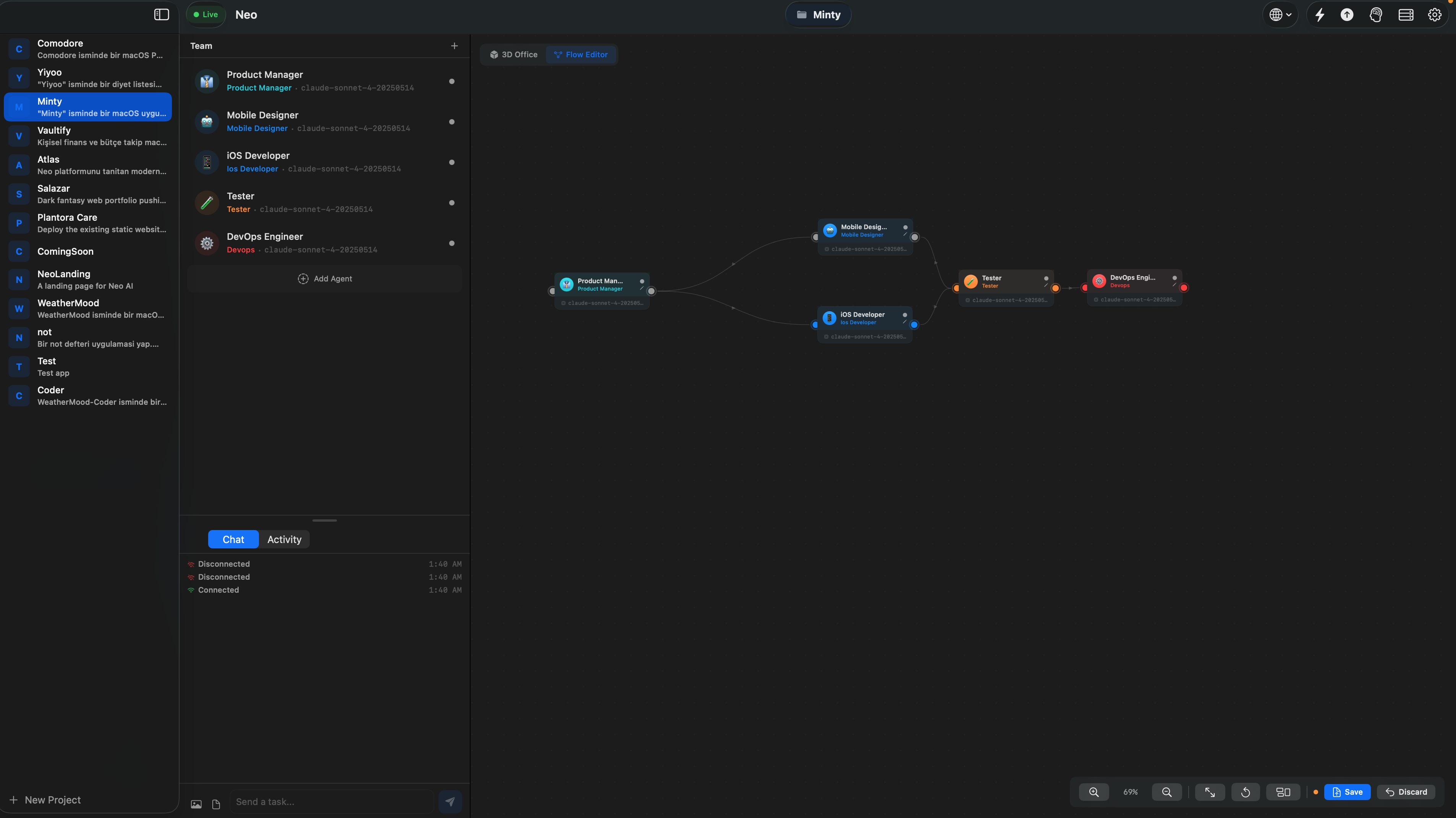Viewport: 1456px width, 818px height.
Task: Open the Atlas project
Action: [x=87, y=165]
